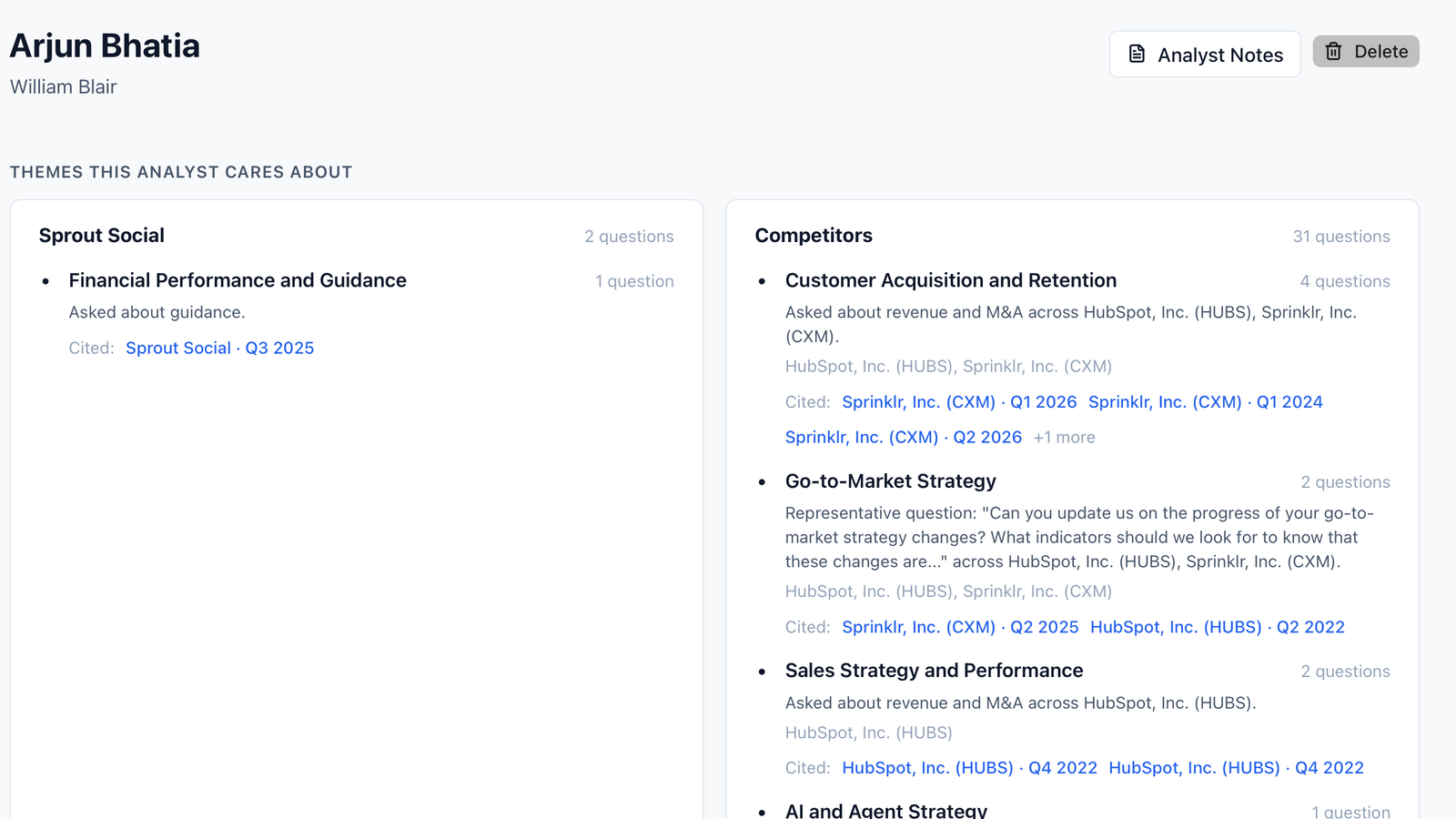Click the Sales Strategy and Performance theme
Image resolution: width=1456 pixels, height=819 pixels.
pos(935,671)
